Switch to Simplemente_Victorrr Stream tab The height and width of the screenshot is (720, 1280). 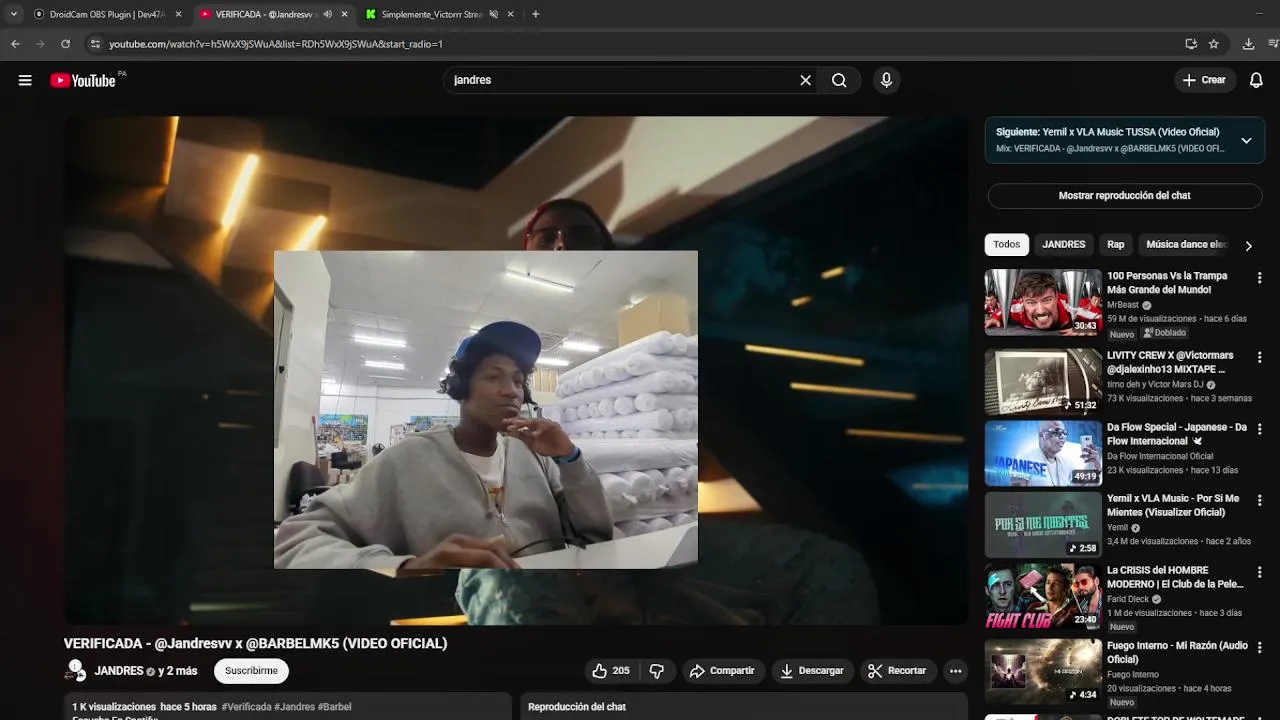coord(438,14)
